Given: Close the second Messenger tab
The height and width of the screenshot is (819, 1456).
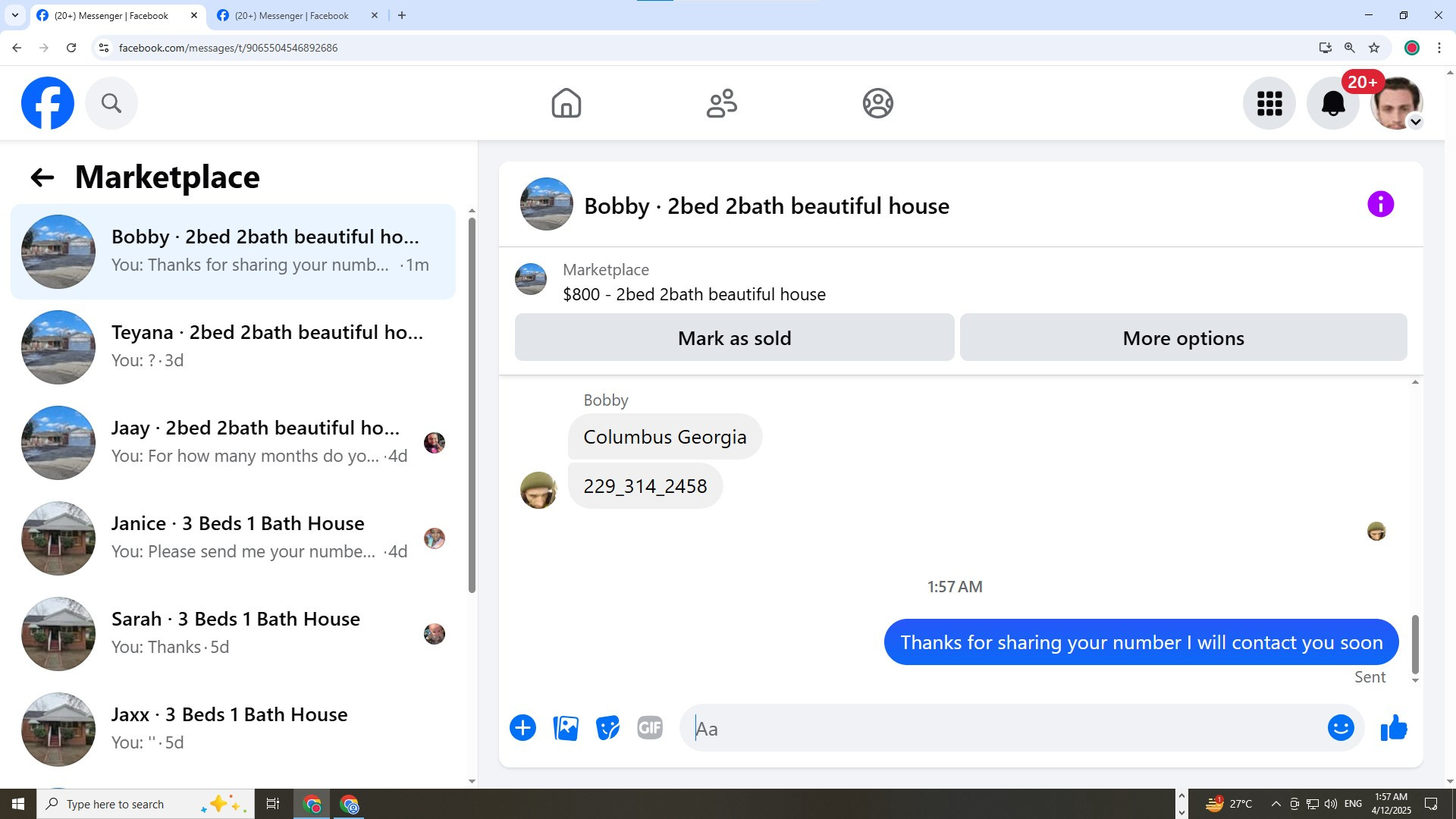Looking at the screenshot, I should 375,15.
